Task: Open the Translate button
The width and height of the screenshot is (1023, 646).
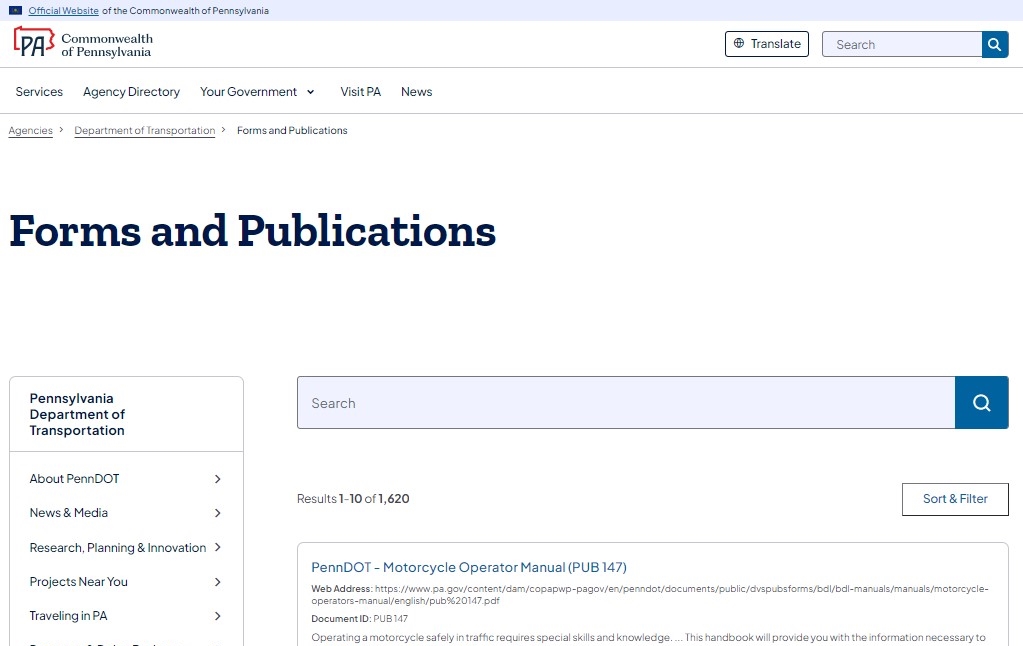Action: tap(767, 44)
